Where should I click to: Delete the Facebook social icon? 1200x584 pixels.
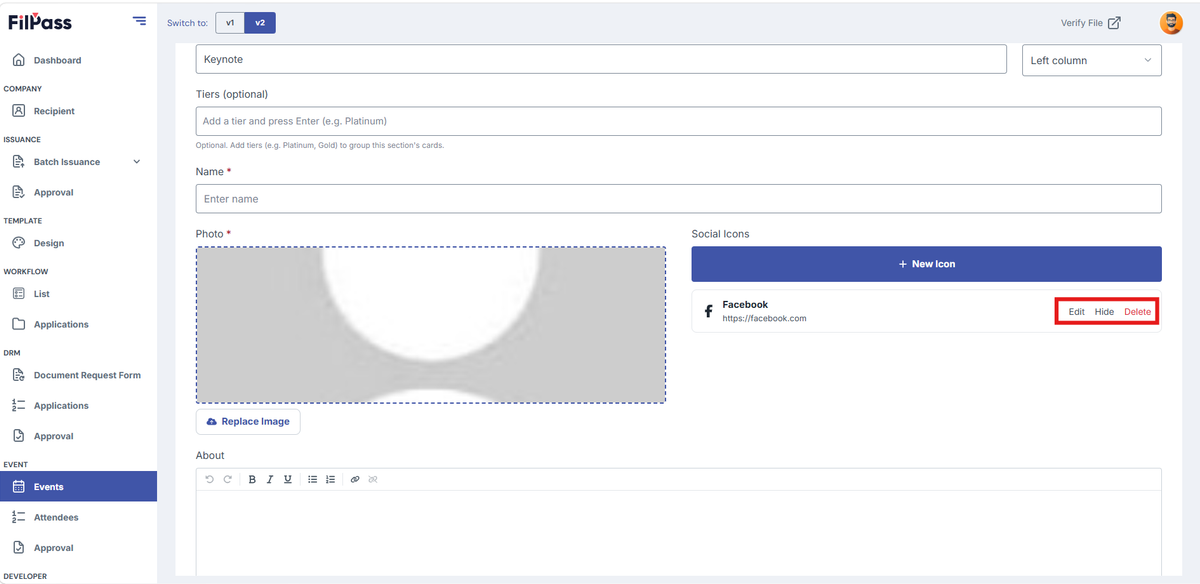[x=1137, y=312]
